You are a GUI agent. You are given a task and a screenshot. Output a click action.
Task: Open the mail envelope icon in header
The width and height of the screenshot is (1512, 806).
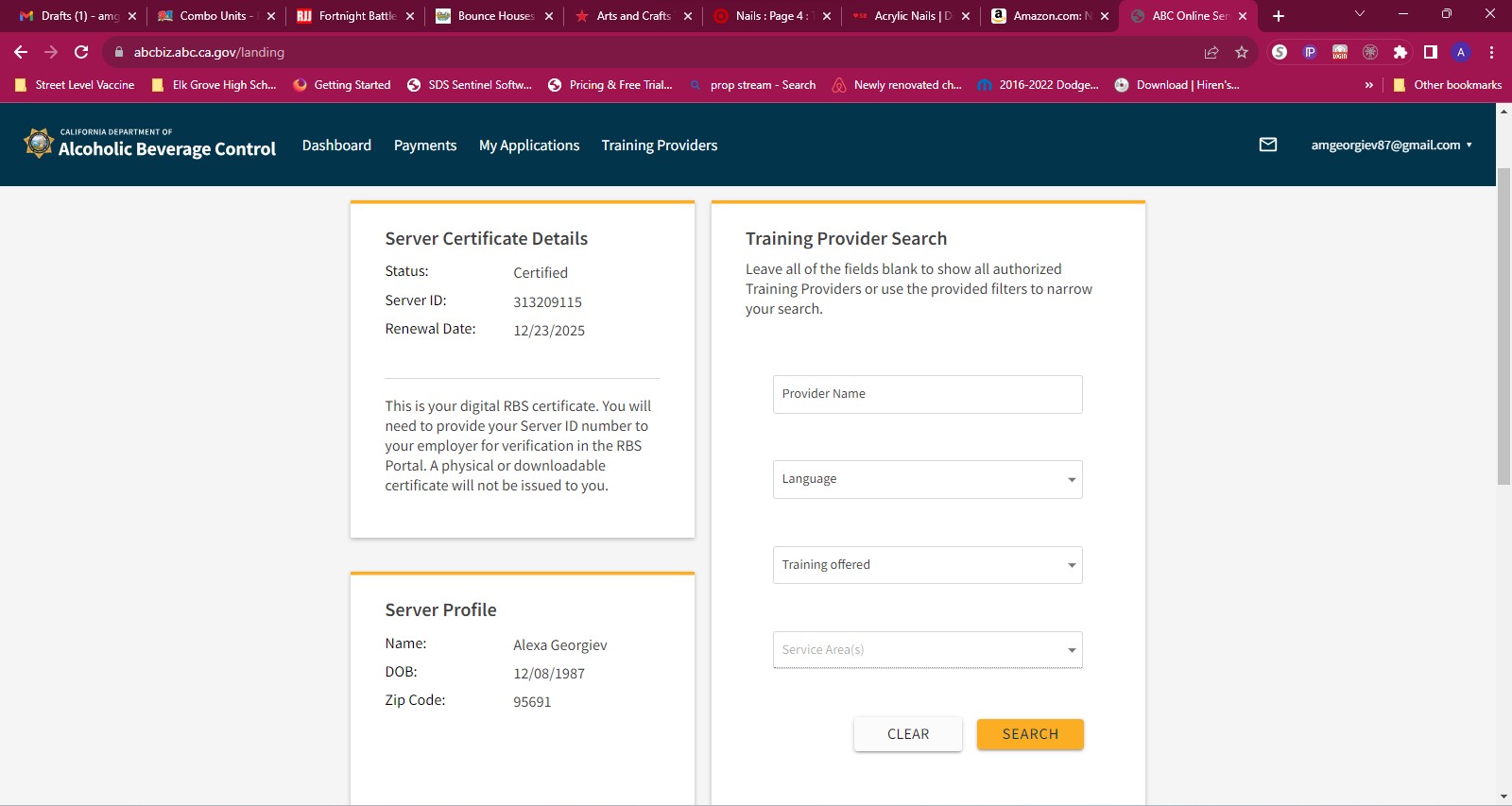pos(1268,145)
